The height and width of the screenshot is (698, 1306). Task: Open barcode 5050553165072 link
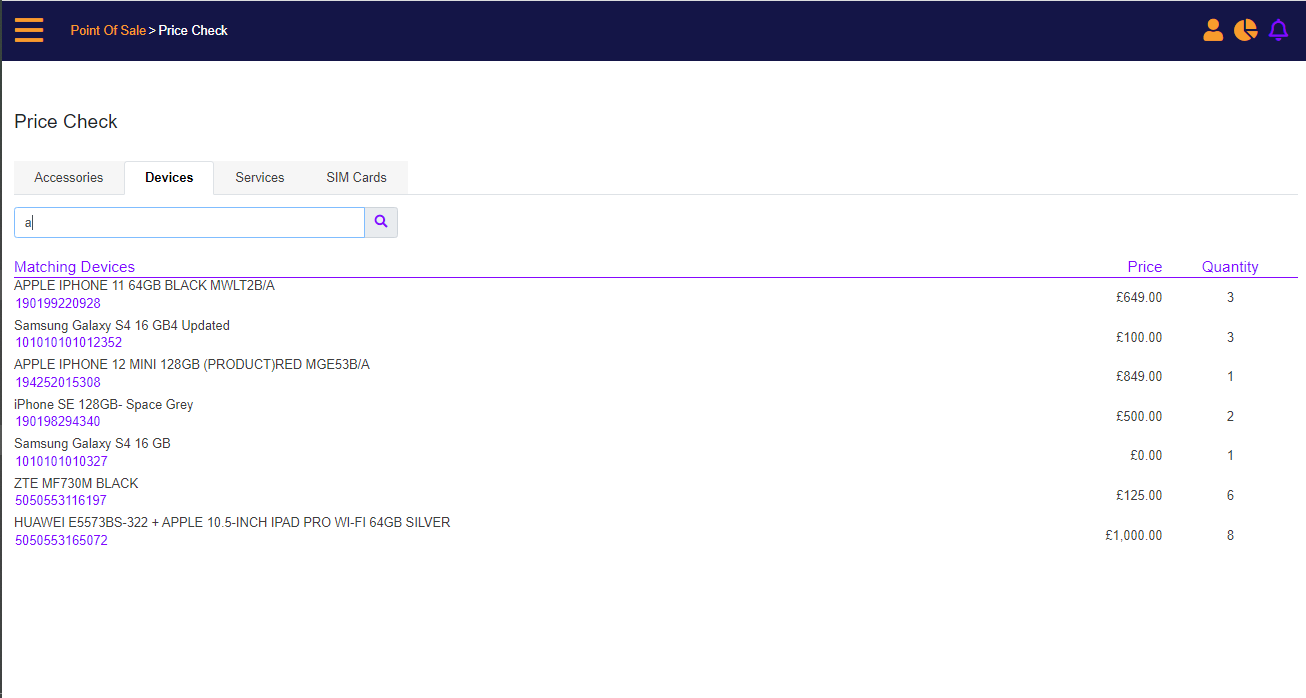click(61, 540)
